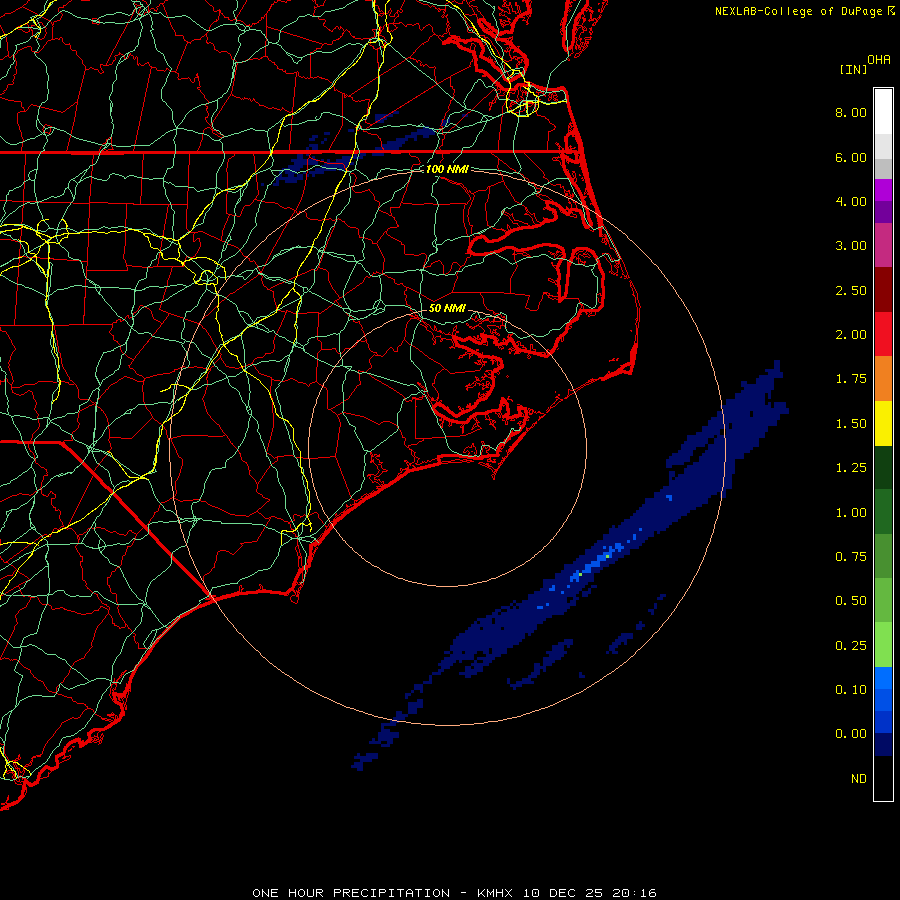The image size is (900, 900).
Task: Click the 1.00 legend value
Action: tap(851, 513)
